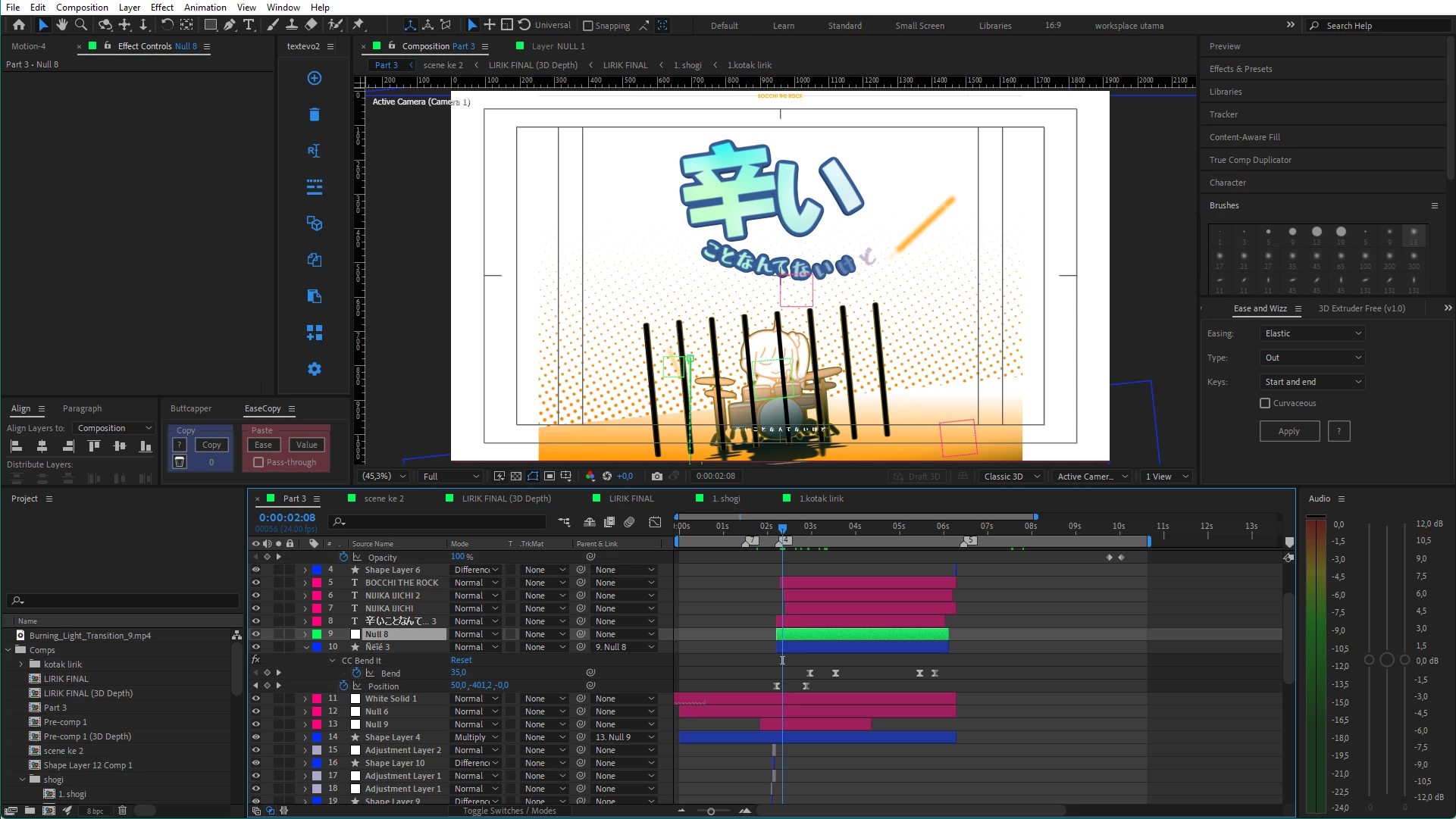This screenshot has width=1456, height=819.
Task: Toggle visibility of Adjustment Layer 2
Action: (255, 750)
